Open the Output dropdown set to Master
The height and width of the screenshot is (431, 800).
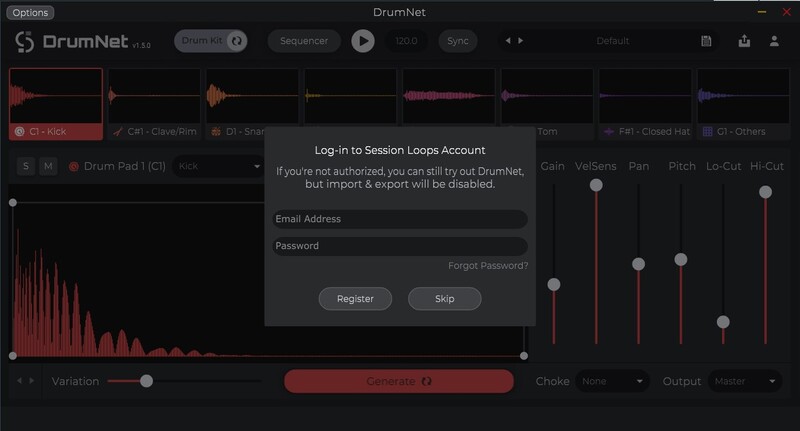coord(745,381)
